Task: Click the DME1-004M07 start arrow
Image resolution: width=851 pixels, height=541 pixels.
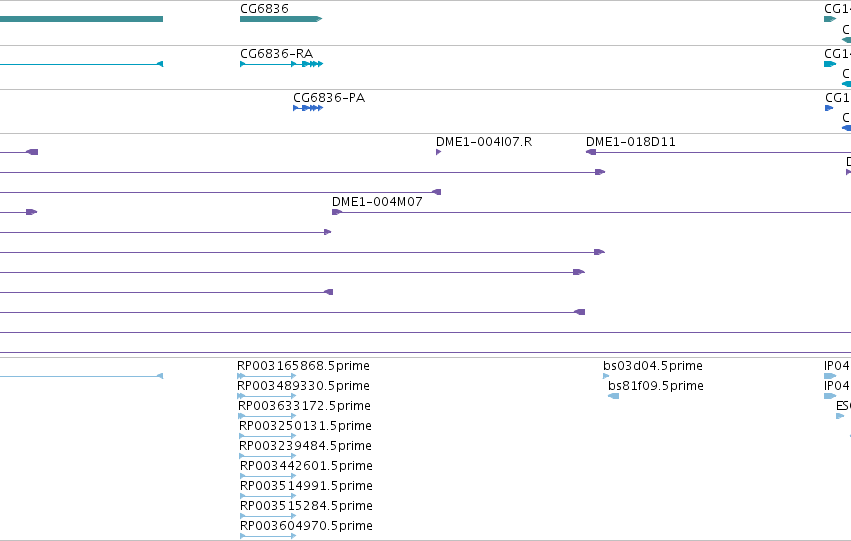Action: click(337, 212)
